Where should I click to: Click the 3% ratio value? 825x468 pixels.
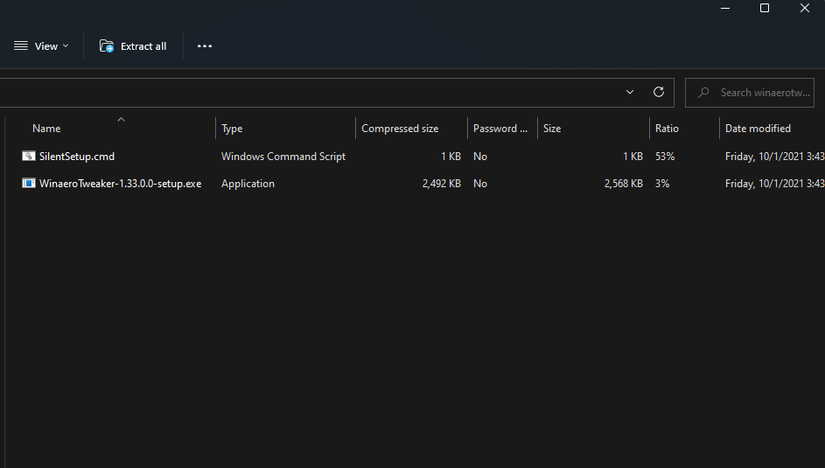(x=662, y=184)
